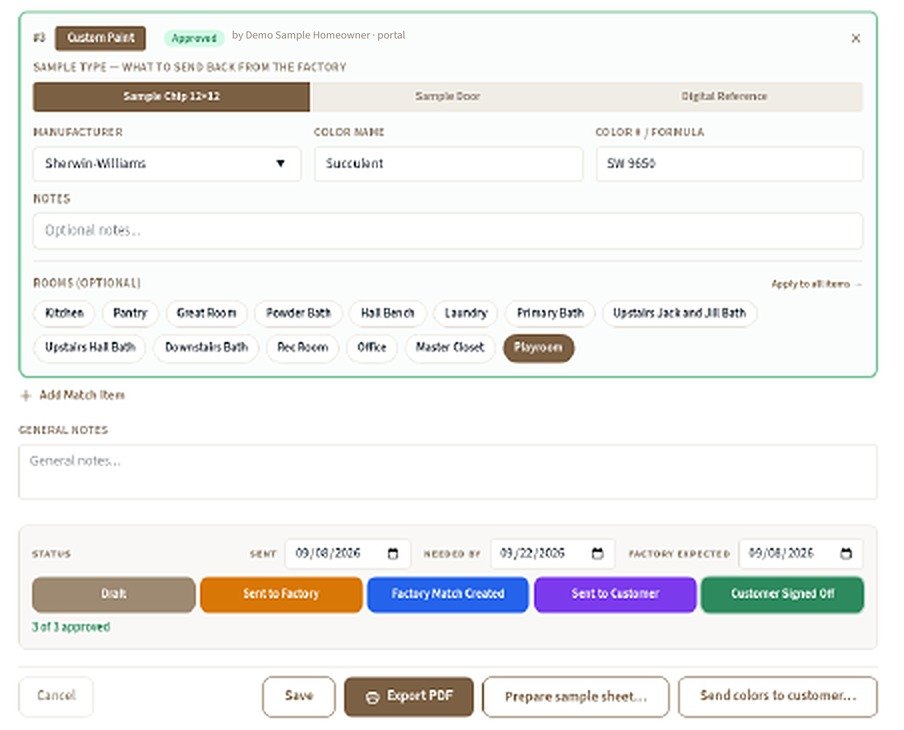
Task: Click Send colors to customer button
Action: tap(778, 697)
